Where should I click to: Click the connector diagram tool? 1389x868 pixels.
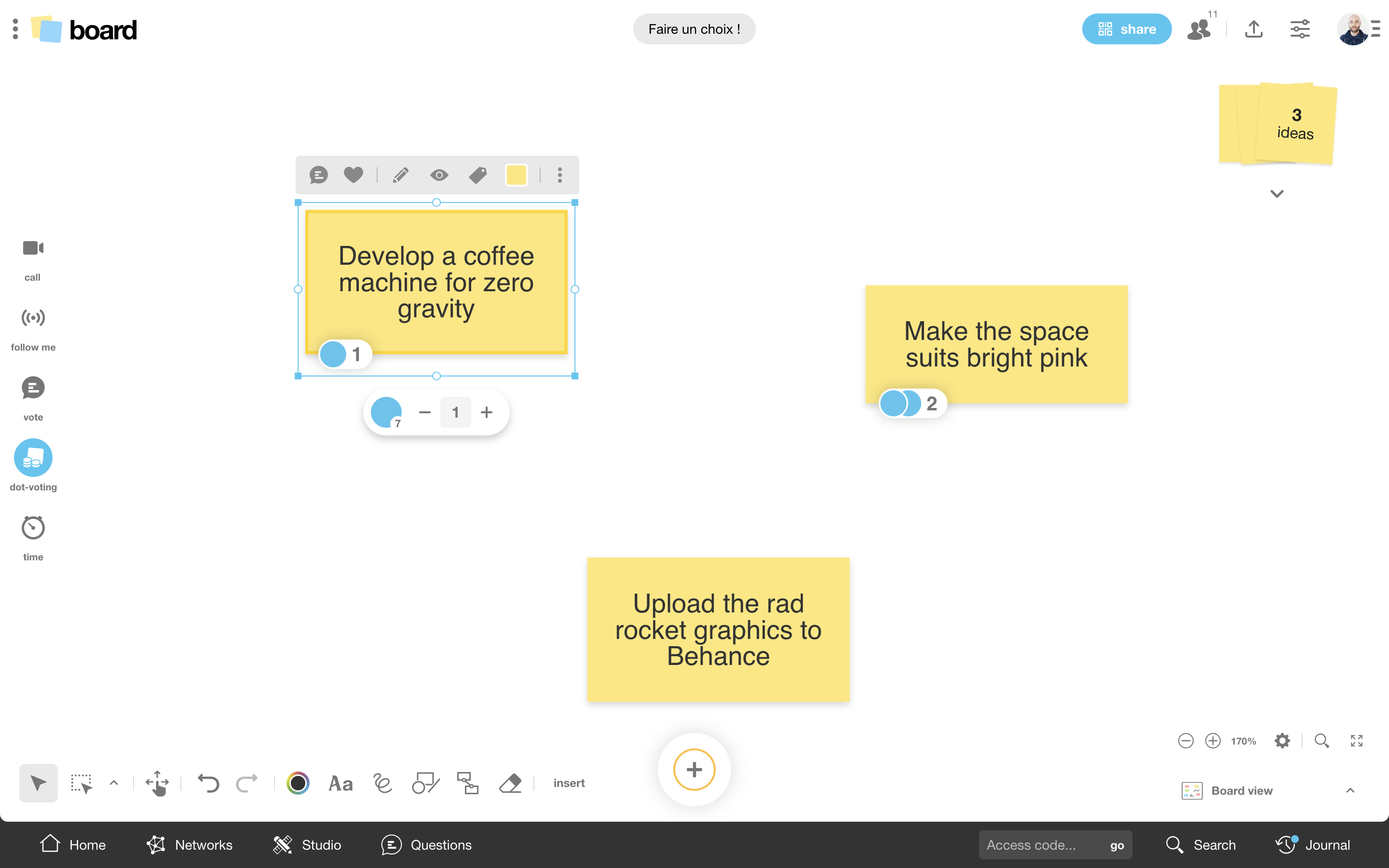coord(468,783)
